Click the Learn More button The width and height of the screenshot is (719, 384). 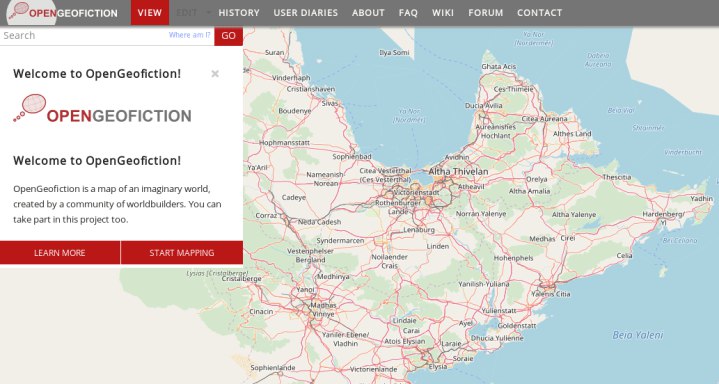[x=60, y=253]
